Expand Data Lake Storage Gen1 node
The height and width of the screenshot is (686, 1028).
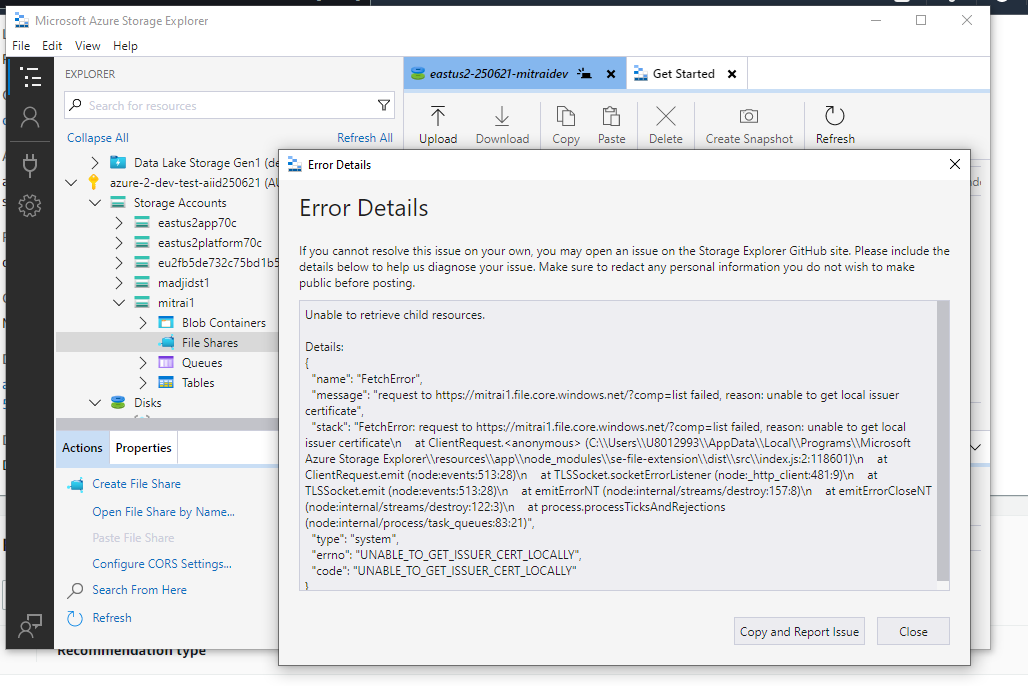[x=94, y=163]
